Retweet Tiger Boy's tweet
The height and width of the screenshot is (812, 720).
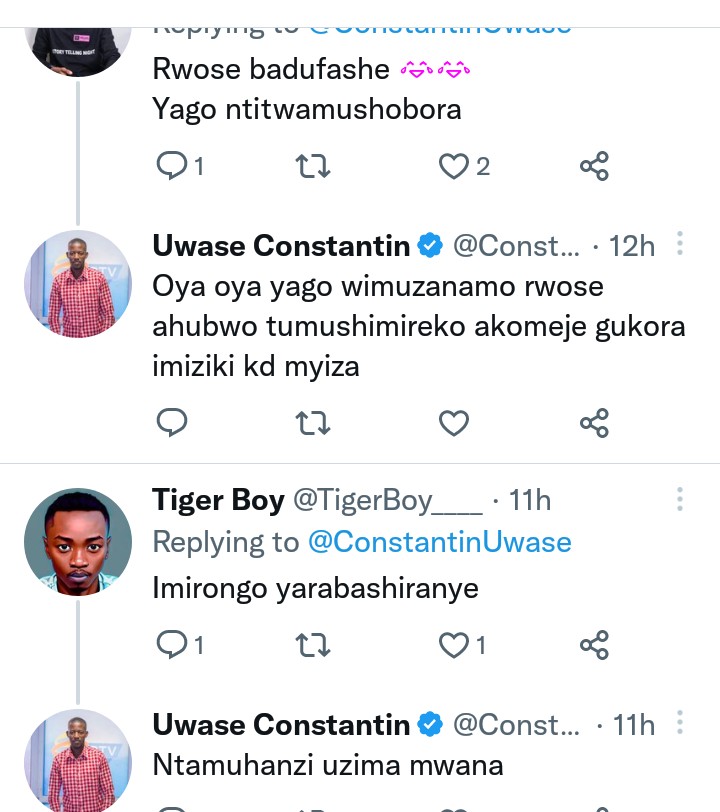coord(314,645)
